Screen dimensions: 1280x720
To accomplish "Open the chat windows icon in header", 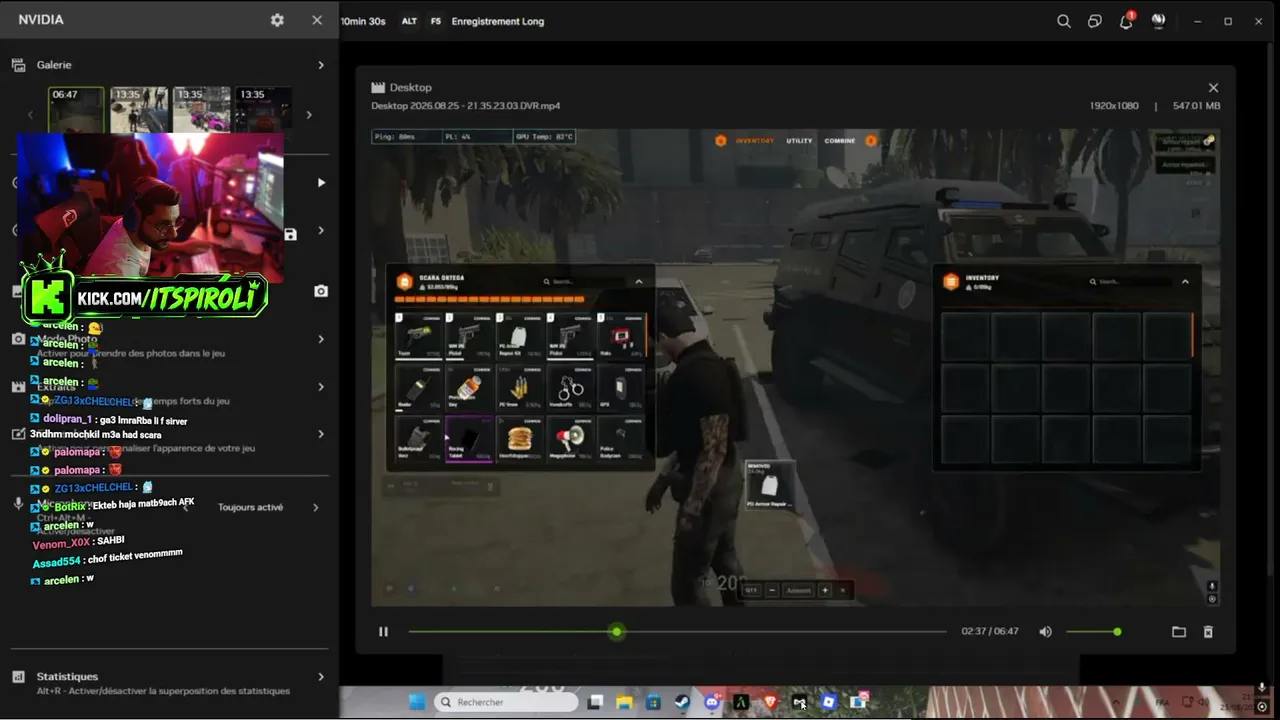I will click(1095, 21).
